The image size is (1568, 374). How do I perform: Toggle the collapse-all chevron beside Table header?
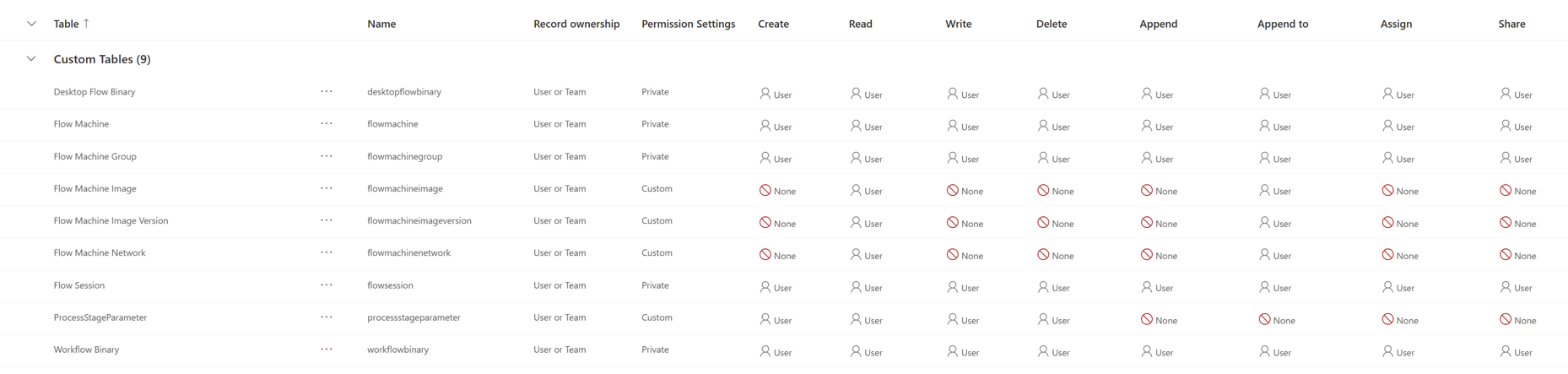31,24
